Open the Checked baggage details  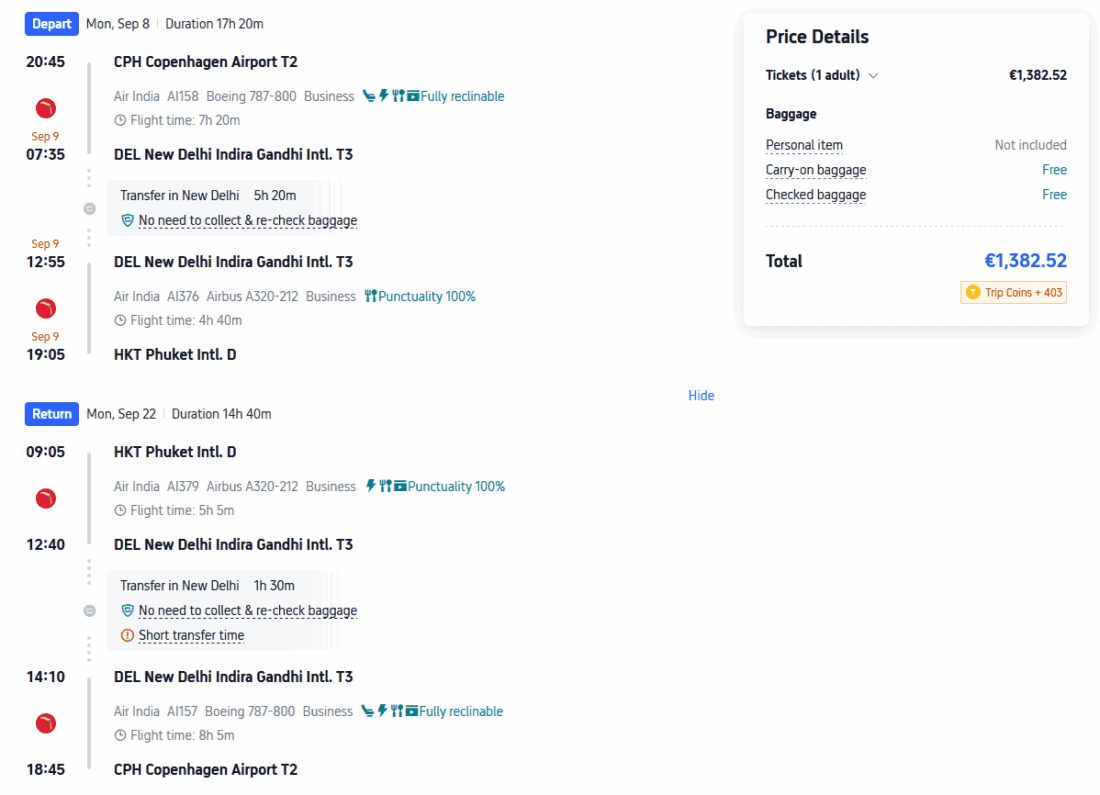(816, 195)
